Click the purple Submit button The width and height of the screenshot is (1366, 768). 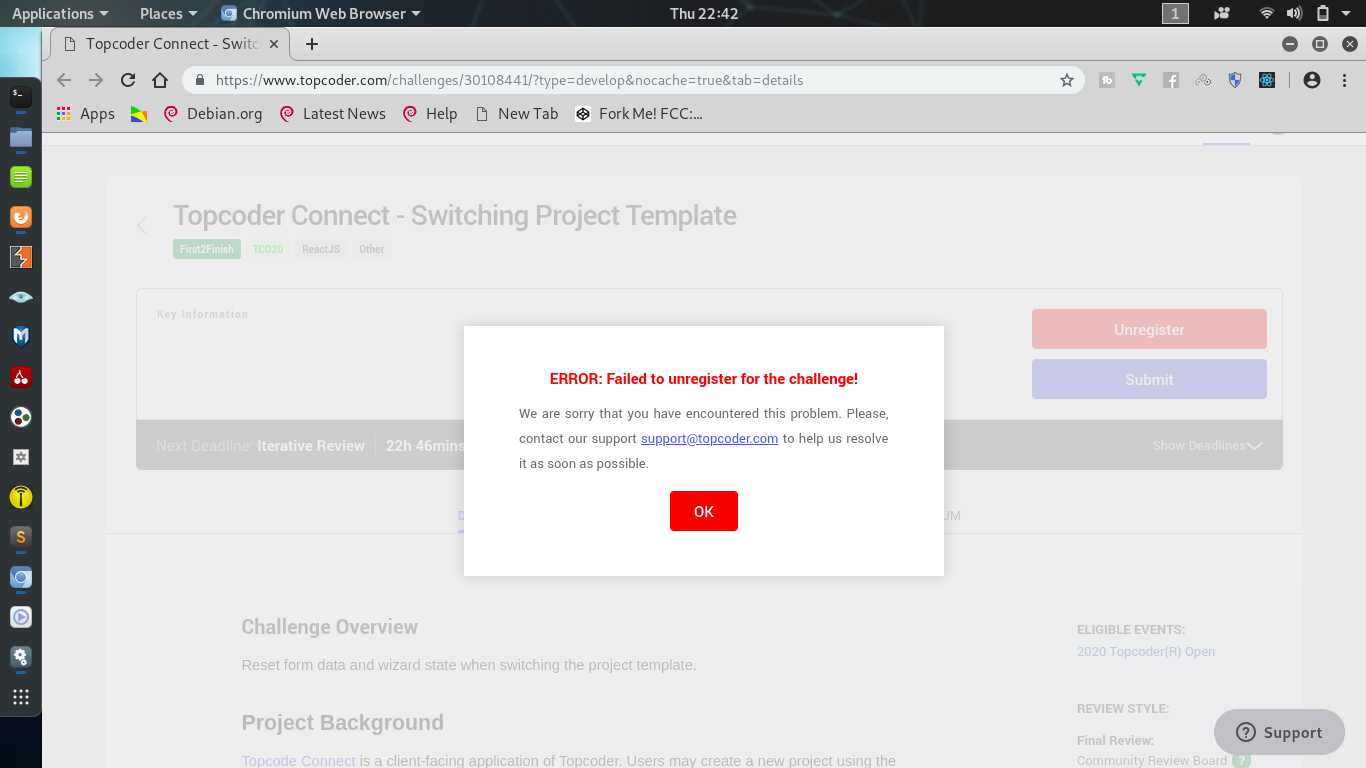click(x=1149, y=379)
